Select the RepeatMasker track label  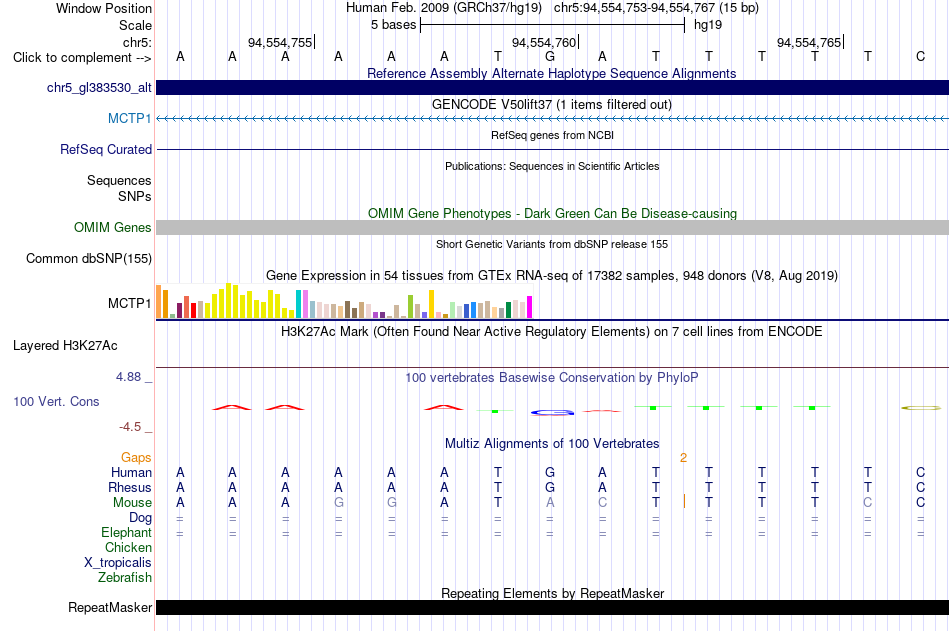[x=110, y=607]
